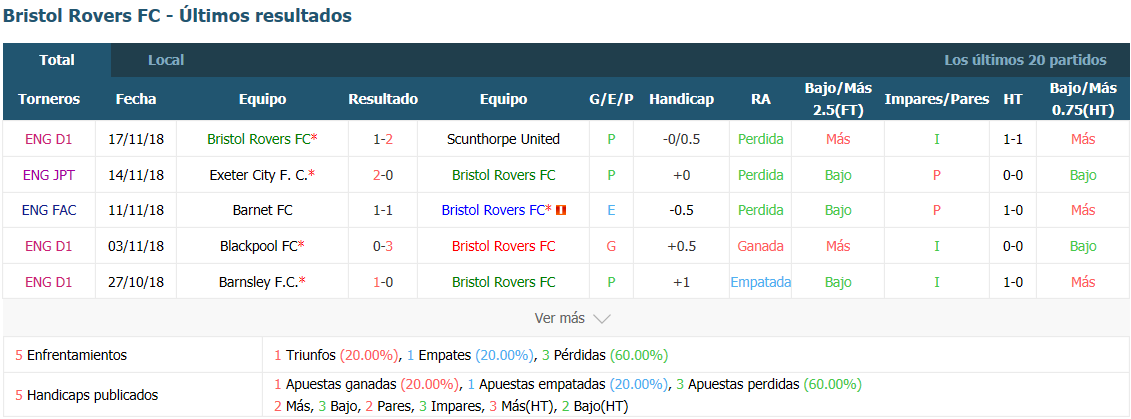Image resolution: width=1131 pixels, height=419 pixels.
Task: Click the Los últimos 20 partidos label
Action: click(x=1026, y=60)
